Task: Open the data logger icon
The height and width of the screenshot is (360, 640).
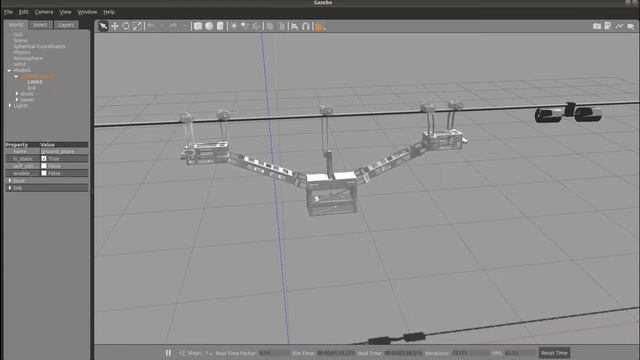Action: pyautogui.click(x=608, y=26)
